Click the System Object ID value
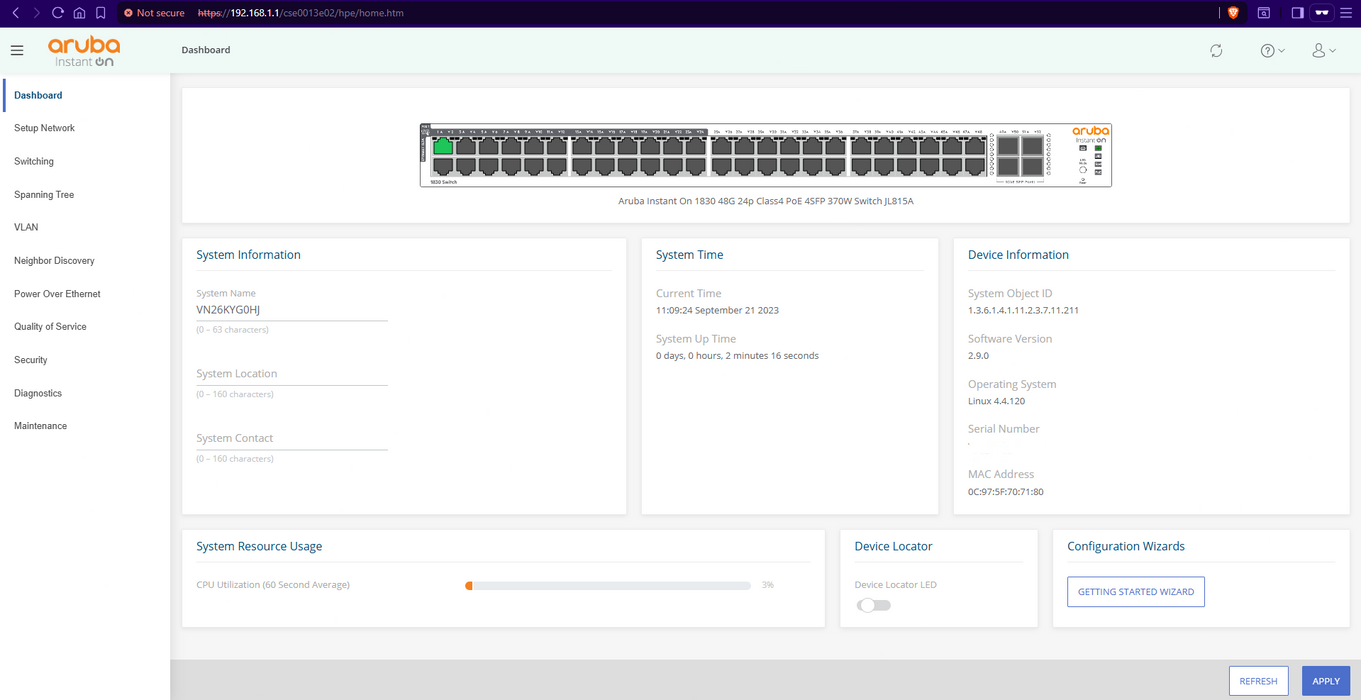 point(1023,310)
